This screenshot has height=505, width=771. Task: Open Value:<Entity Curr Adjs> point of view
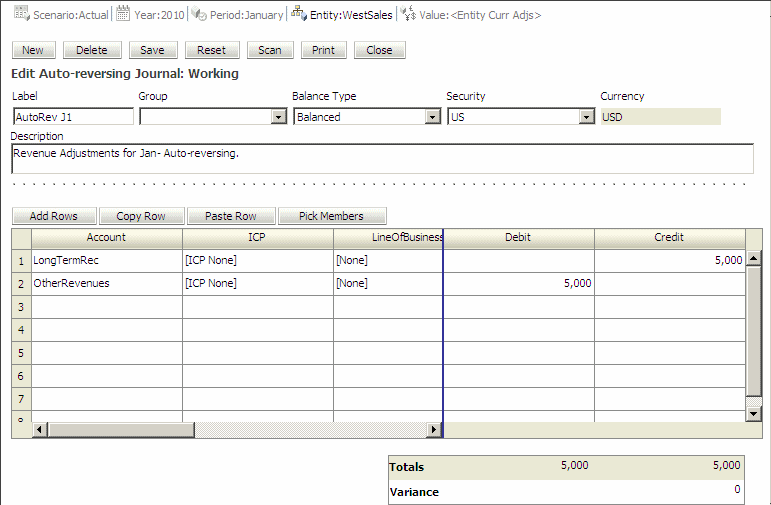tap(480, 15)
